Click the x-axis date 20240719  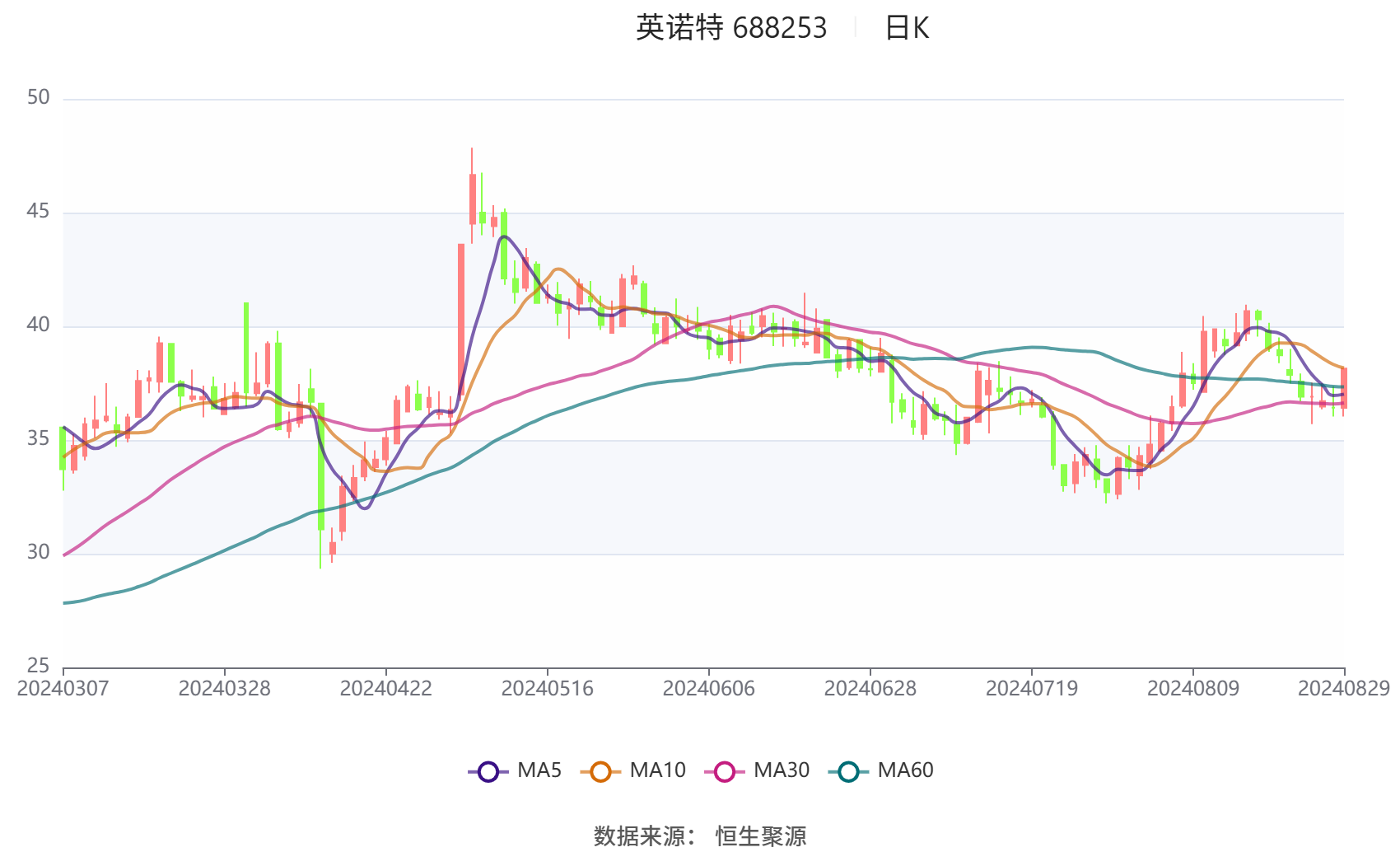[x=1031, y=689]
